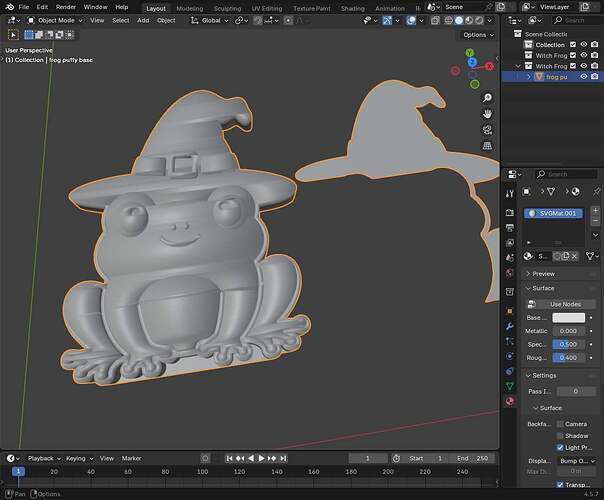
Task: Toggle camera view with the camera gizmo
Action: [487, 130]
